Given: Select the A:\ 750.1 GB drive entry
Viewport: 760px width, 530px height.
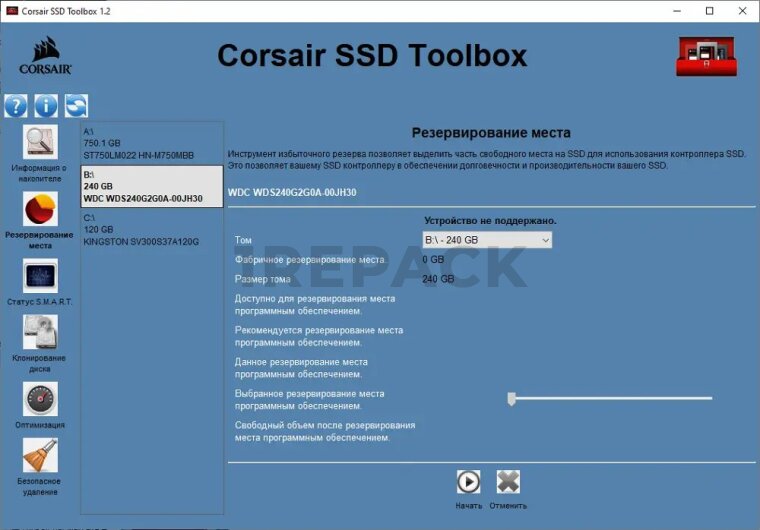Looking at the screenshot, I should click(x=152, y=143).
